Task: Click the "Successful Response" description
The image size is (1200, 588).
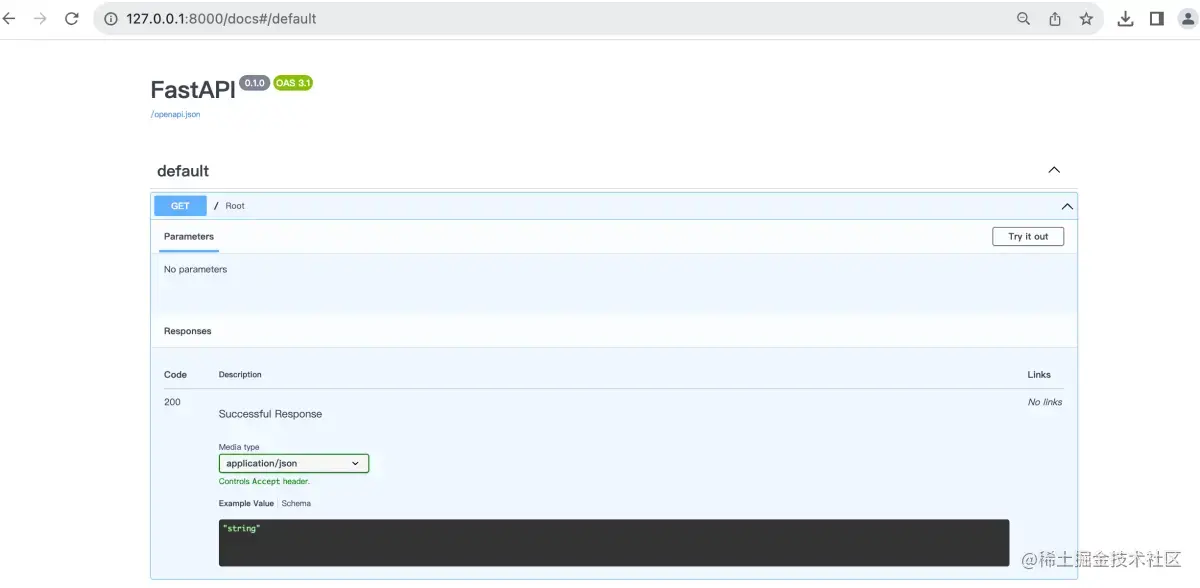Action: click(270, 414)
